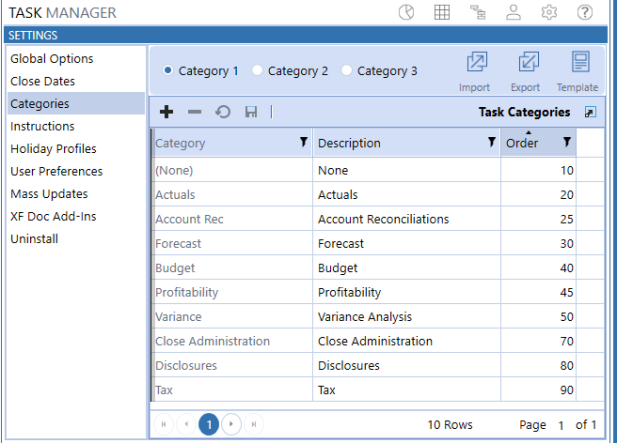Click the Budget description cell
The width and height of the screenshot is (617, 443).
click(406, 268)
